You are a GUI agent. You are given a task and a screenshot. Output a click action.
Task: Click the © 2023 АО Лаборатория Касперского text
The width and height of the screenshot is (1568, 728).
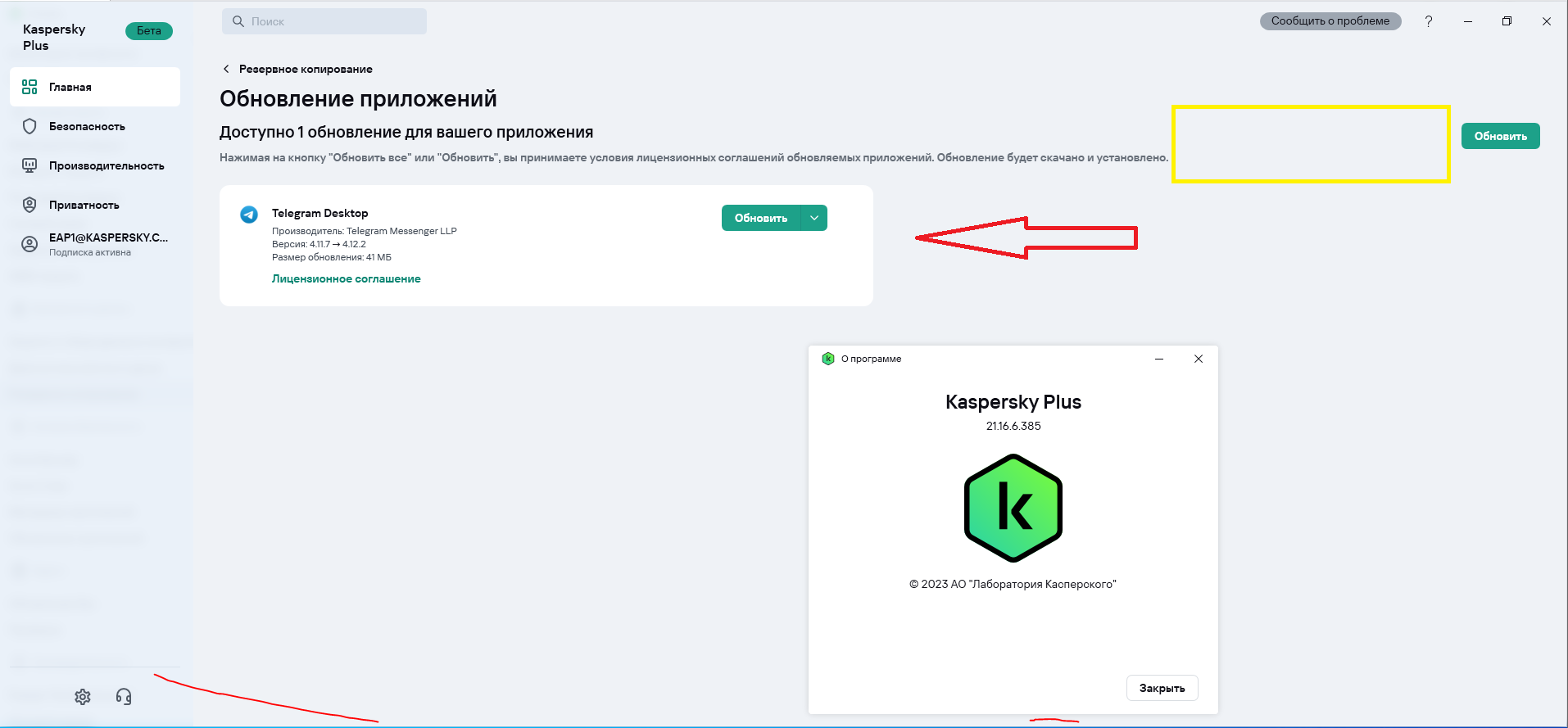[1013, 584]
